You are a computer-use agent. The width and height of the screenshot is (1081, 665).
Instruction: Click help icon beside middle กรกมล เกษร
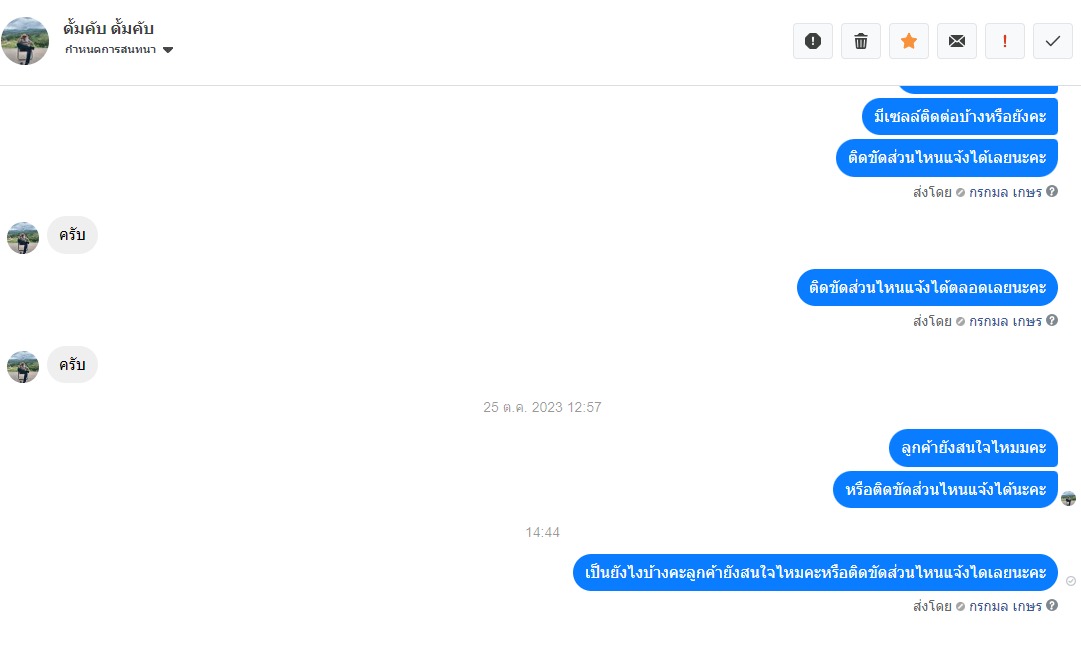tap(1052, 320)
